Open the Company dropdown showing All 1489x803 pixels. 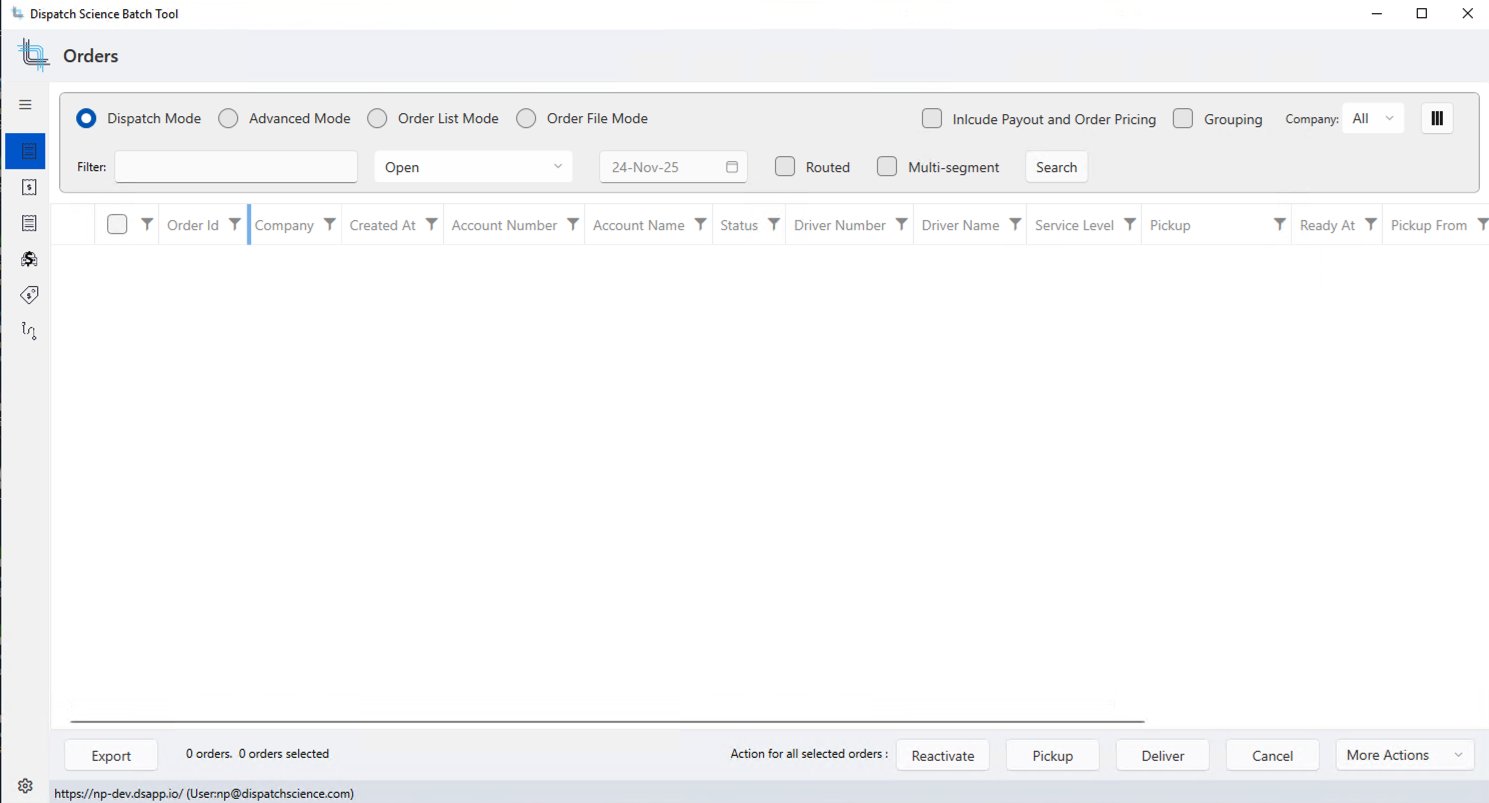(1373, 118)
